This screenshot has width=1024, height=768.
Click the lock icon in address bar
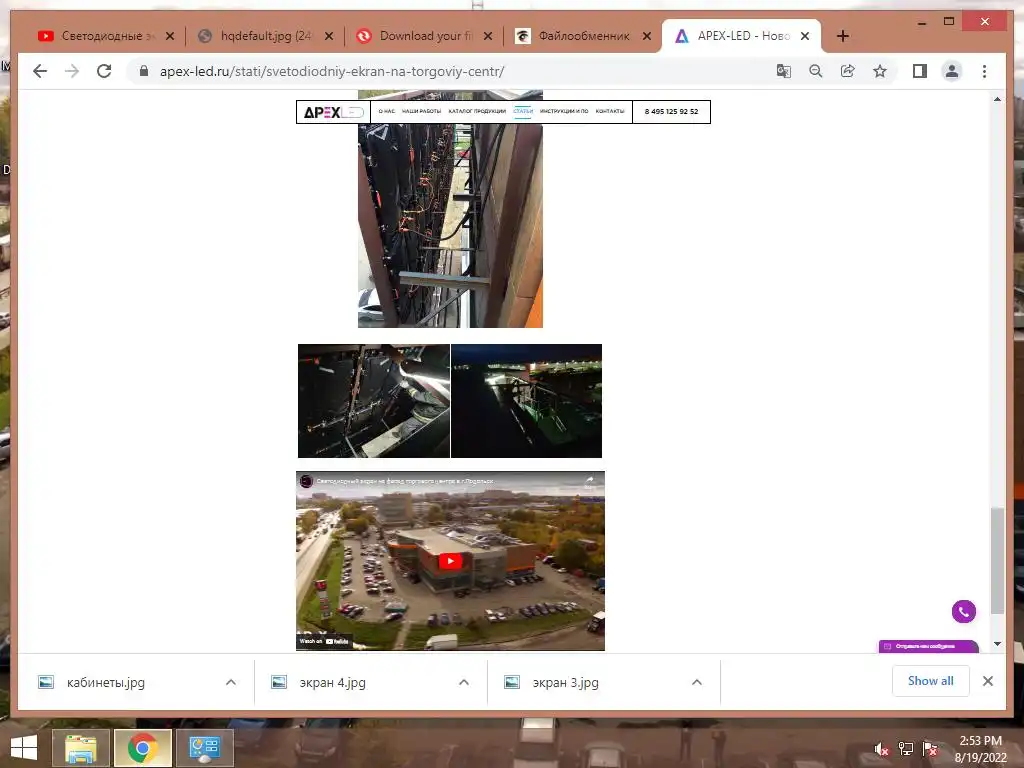(x=144, y=71)
